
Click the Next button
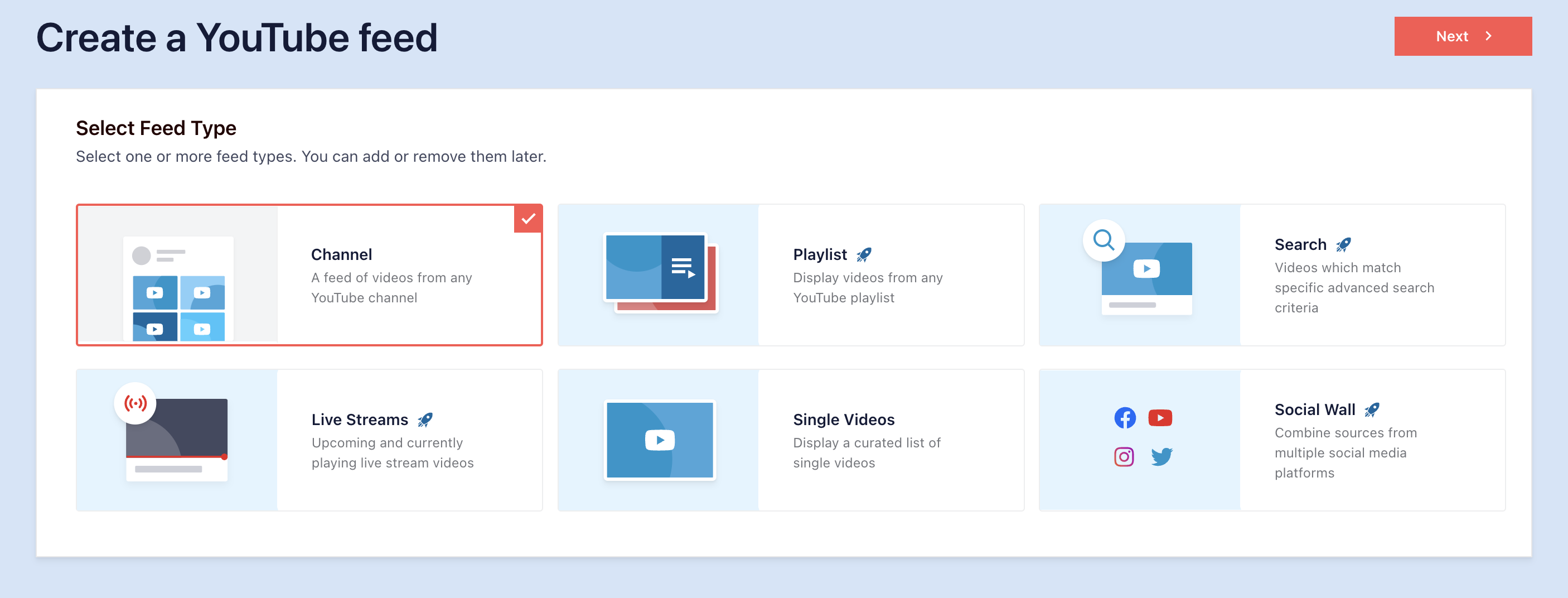pos(1463,36)
